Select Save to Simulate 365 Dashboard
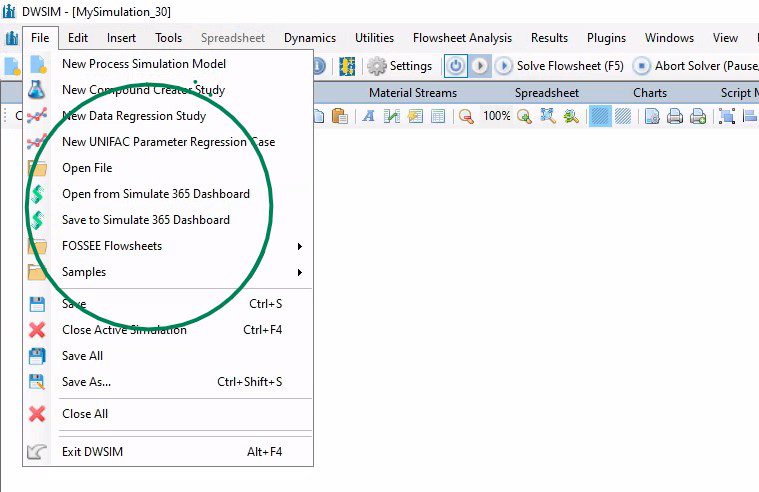 pos(167,220)
